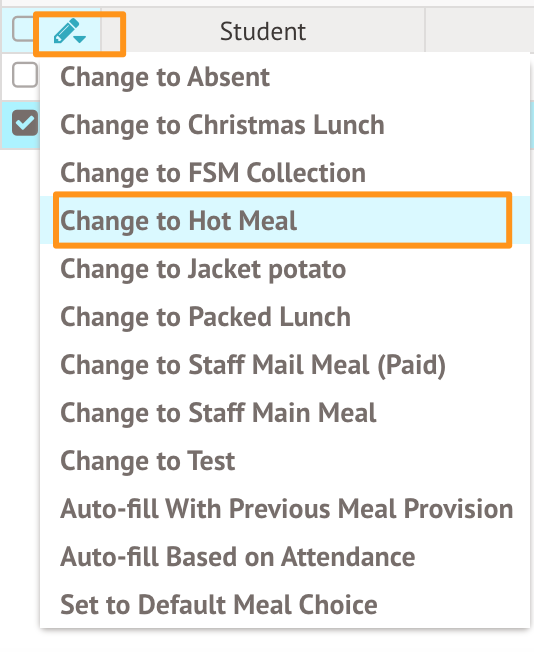Open the pencil bulk edit dropdown
The height and width of the screenshot is (652, 534).
69,31
